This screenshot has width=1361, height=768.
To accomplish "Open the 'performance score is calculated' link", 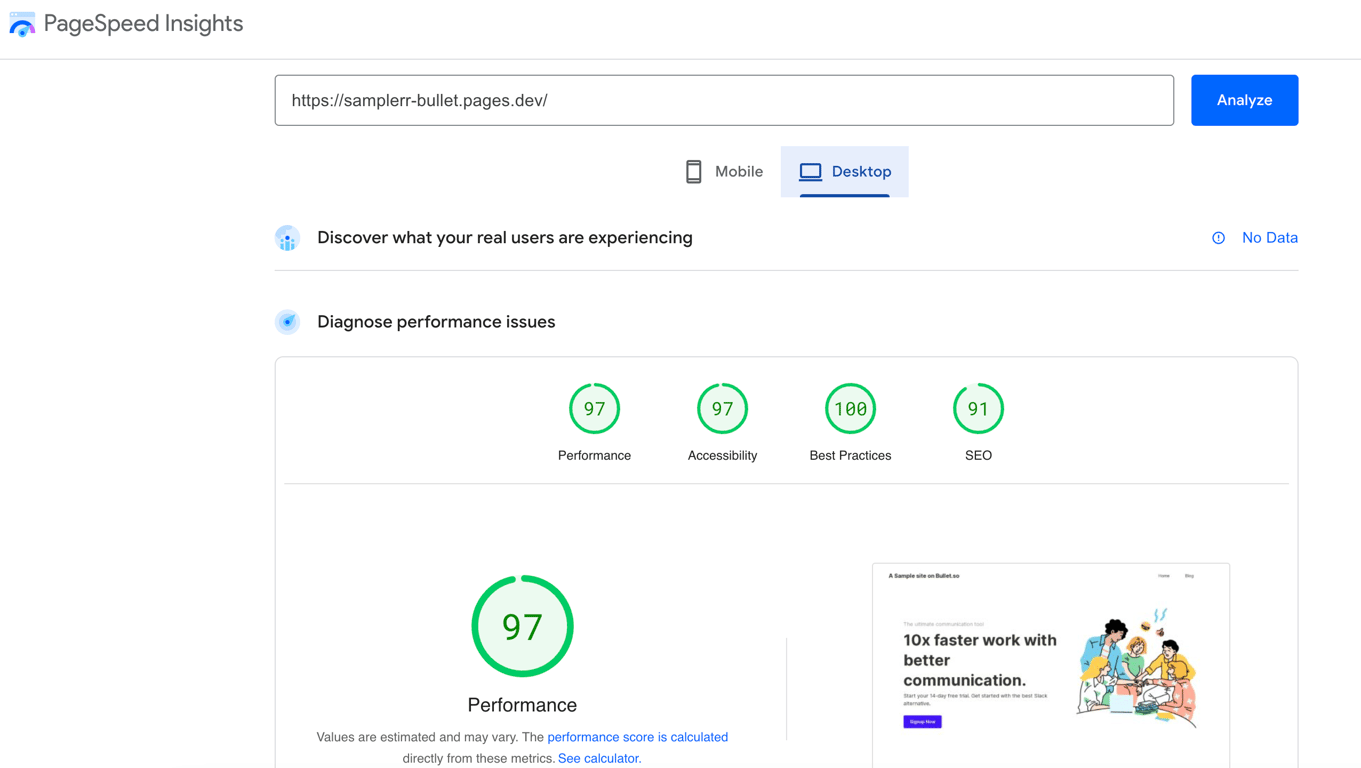I will (x=637, y=737).
